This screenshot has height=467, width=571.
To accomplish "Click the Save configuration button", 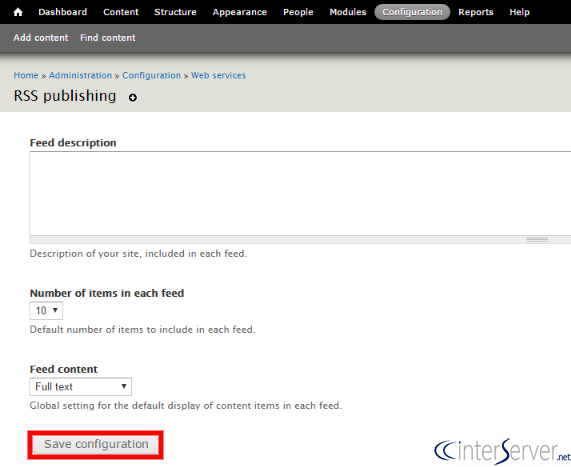I will tap(95, 445).
